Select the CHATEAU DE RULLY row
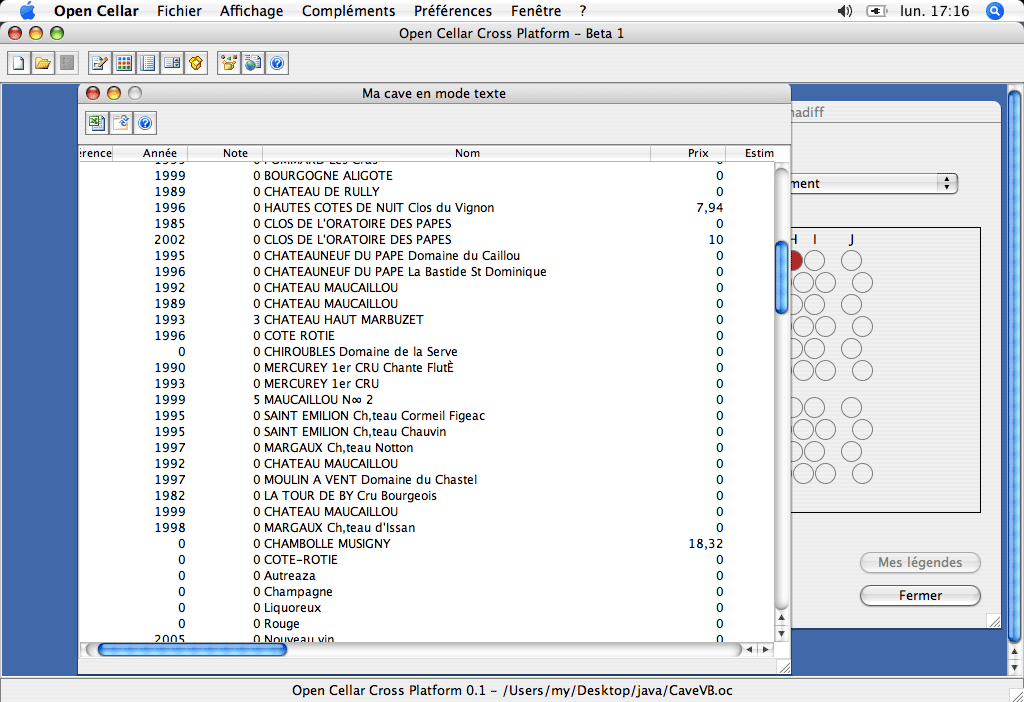The height and width of the screenshot is (702, 1024). (x=426, y=192)
